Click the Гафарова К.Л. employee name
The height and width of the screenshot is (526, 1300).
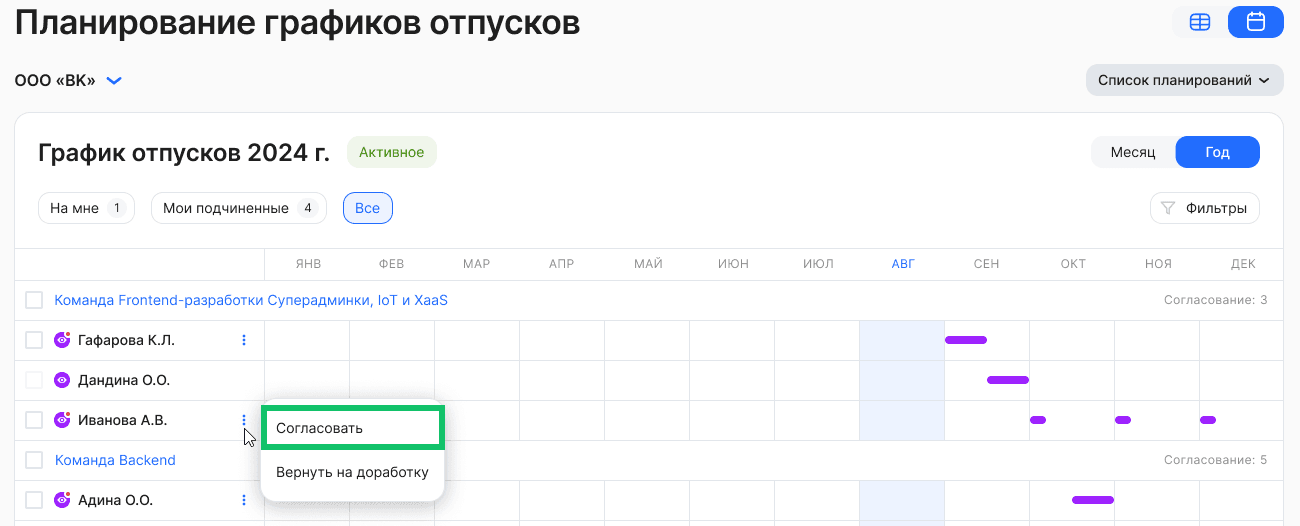click(x=126, y=340)
